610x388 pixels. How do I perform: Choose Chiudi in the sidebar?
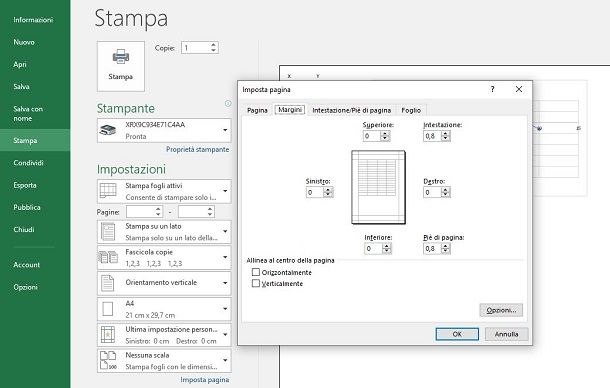pos(24,230)
